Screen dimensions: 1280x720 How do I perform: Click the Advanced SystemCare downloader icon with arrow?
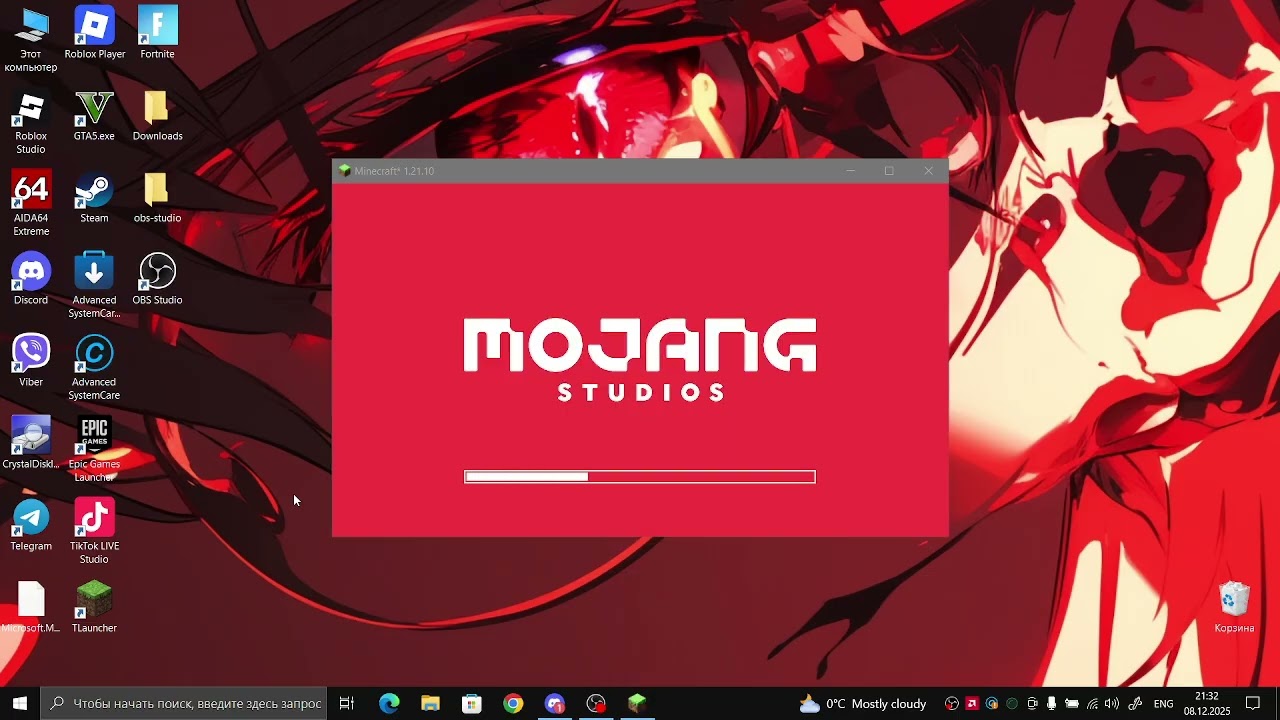click(x=94, y=286)
